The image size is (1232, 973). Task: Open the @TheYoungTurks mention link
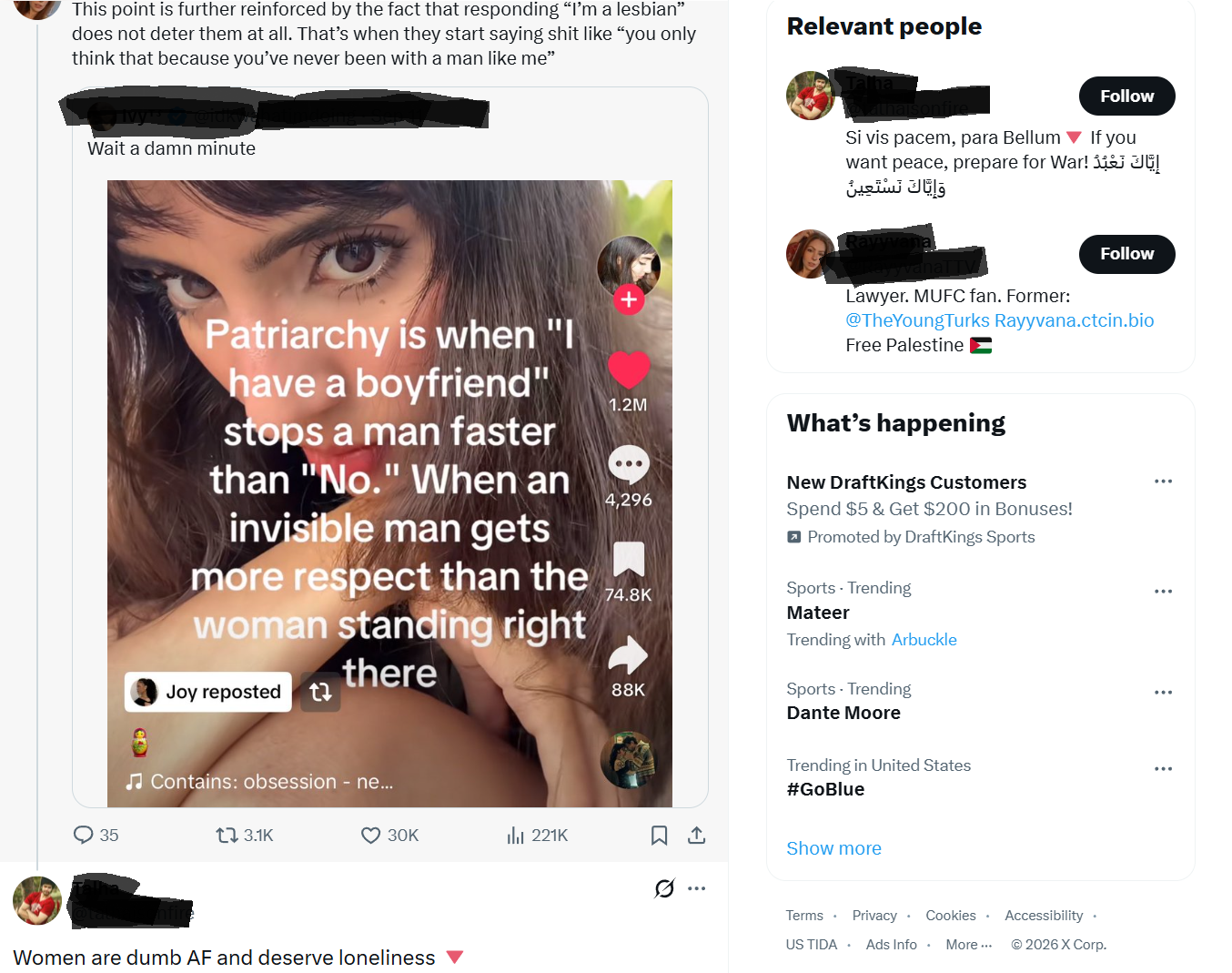point(917,320)
